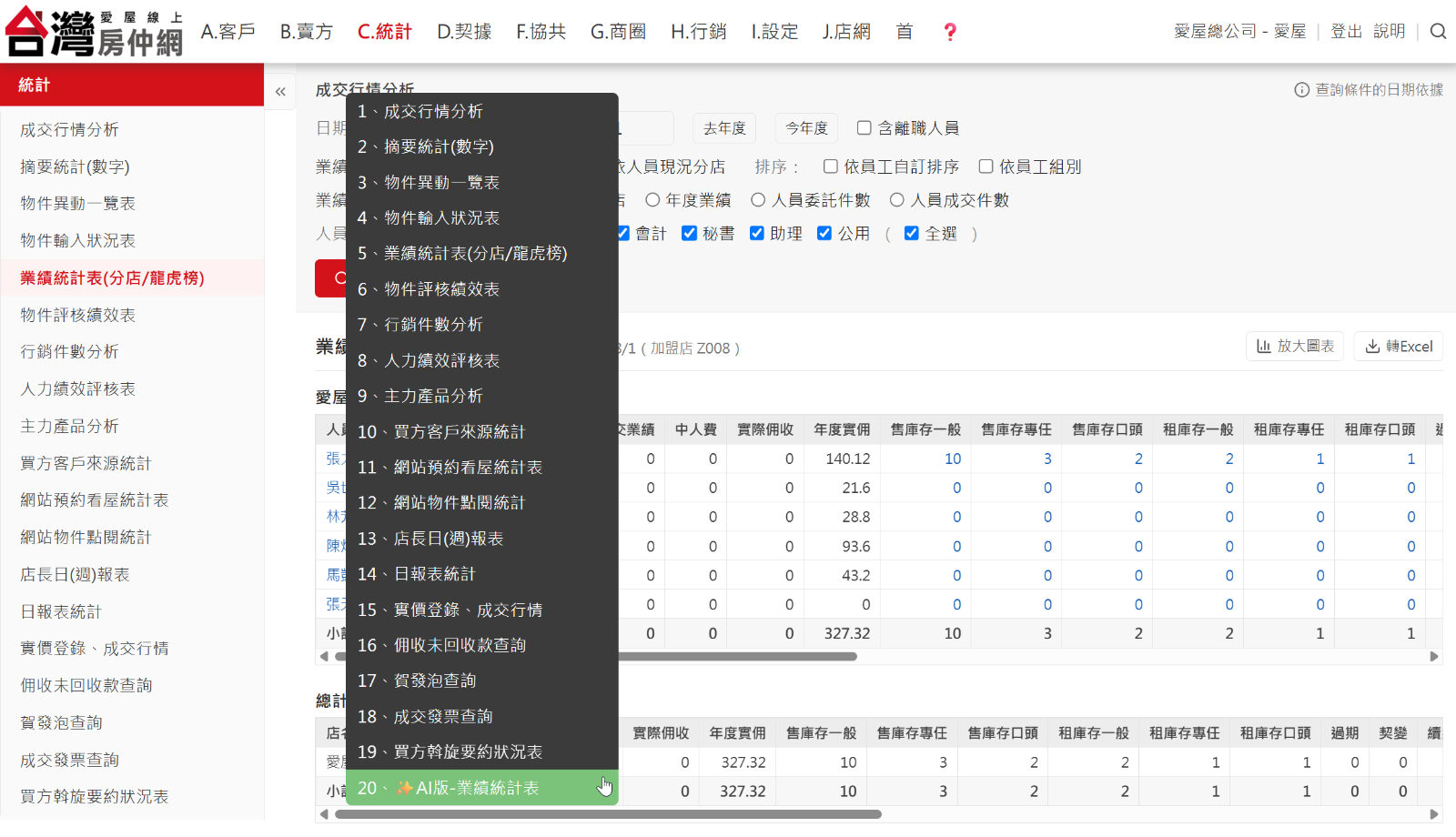Open the I.設定 top menu
Screen dimensions: 1456x837
tap(774, 32)
